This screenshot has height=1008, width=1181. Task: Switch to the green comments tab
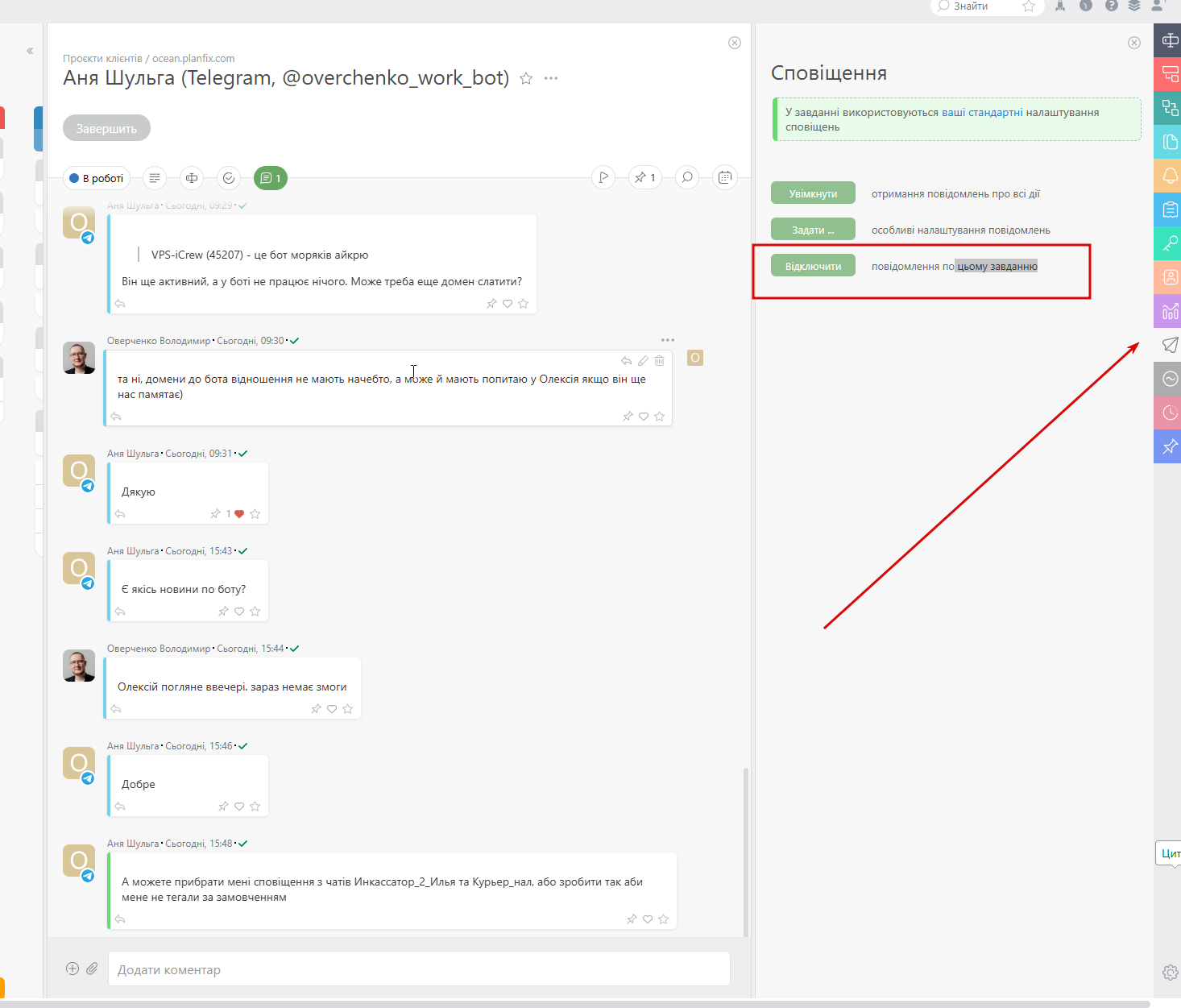[271, 178]
